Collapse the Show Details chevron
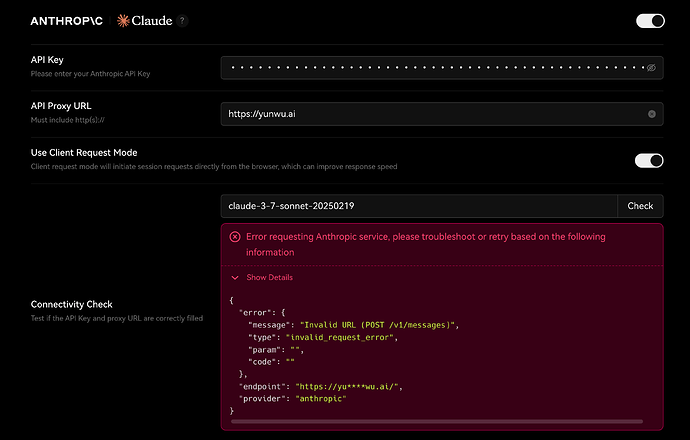 [235, 277]
